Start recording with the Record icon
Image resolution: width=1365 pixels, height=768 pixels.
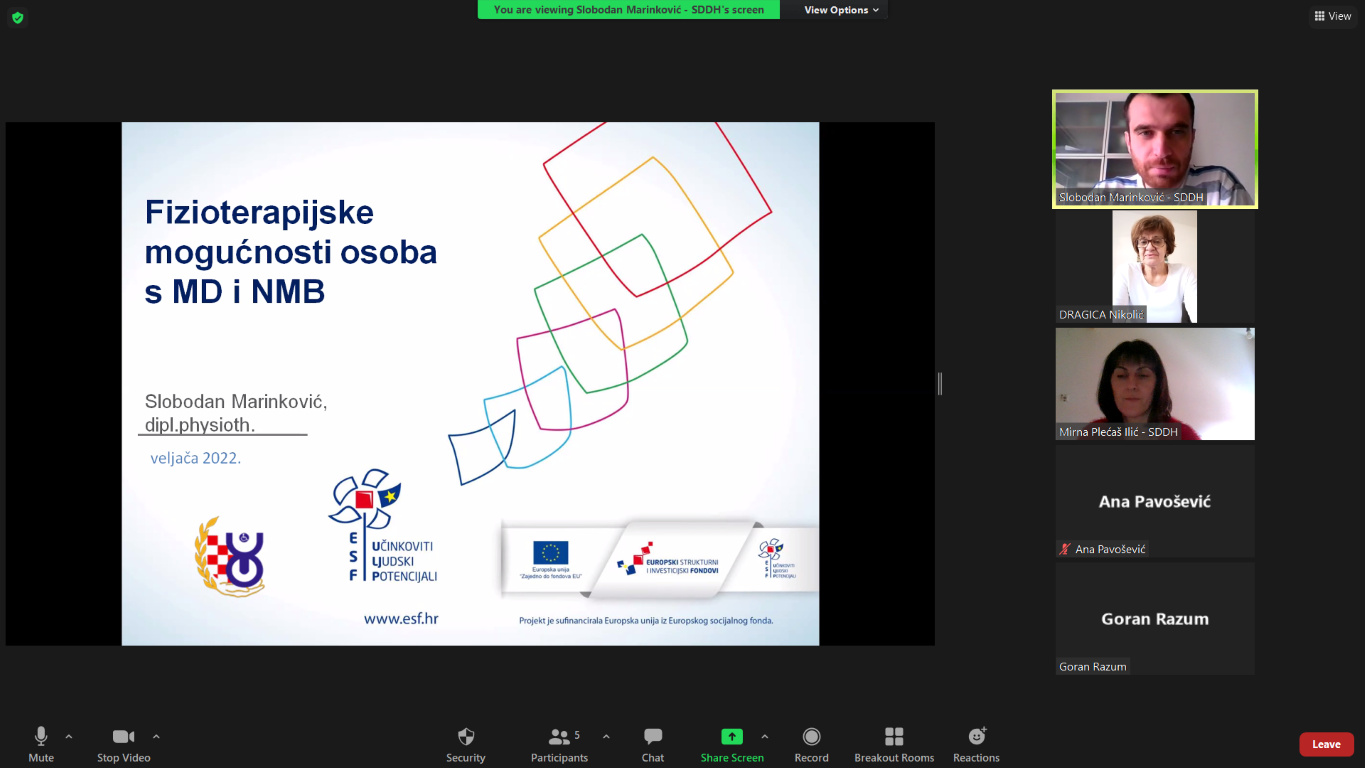[811, 737]
